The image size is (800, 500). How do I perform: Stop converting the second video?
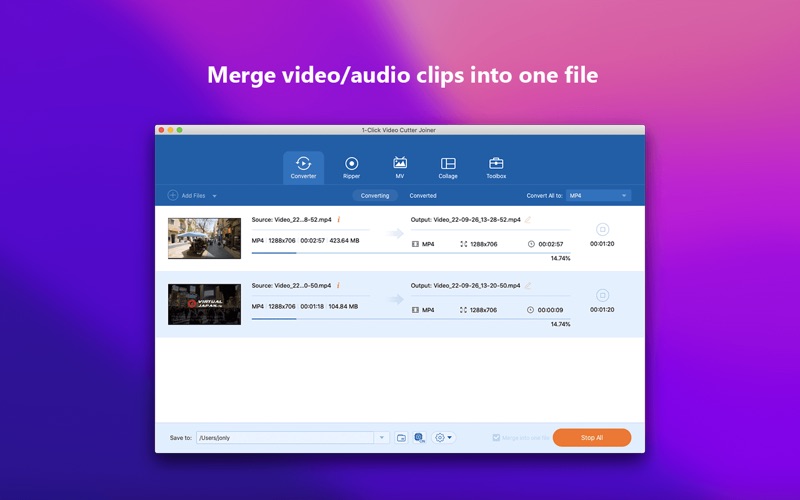602,295
